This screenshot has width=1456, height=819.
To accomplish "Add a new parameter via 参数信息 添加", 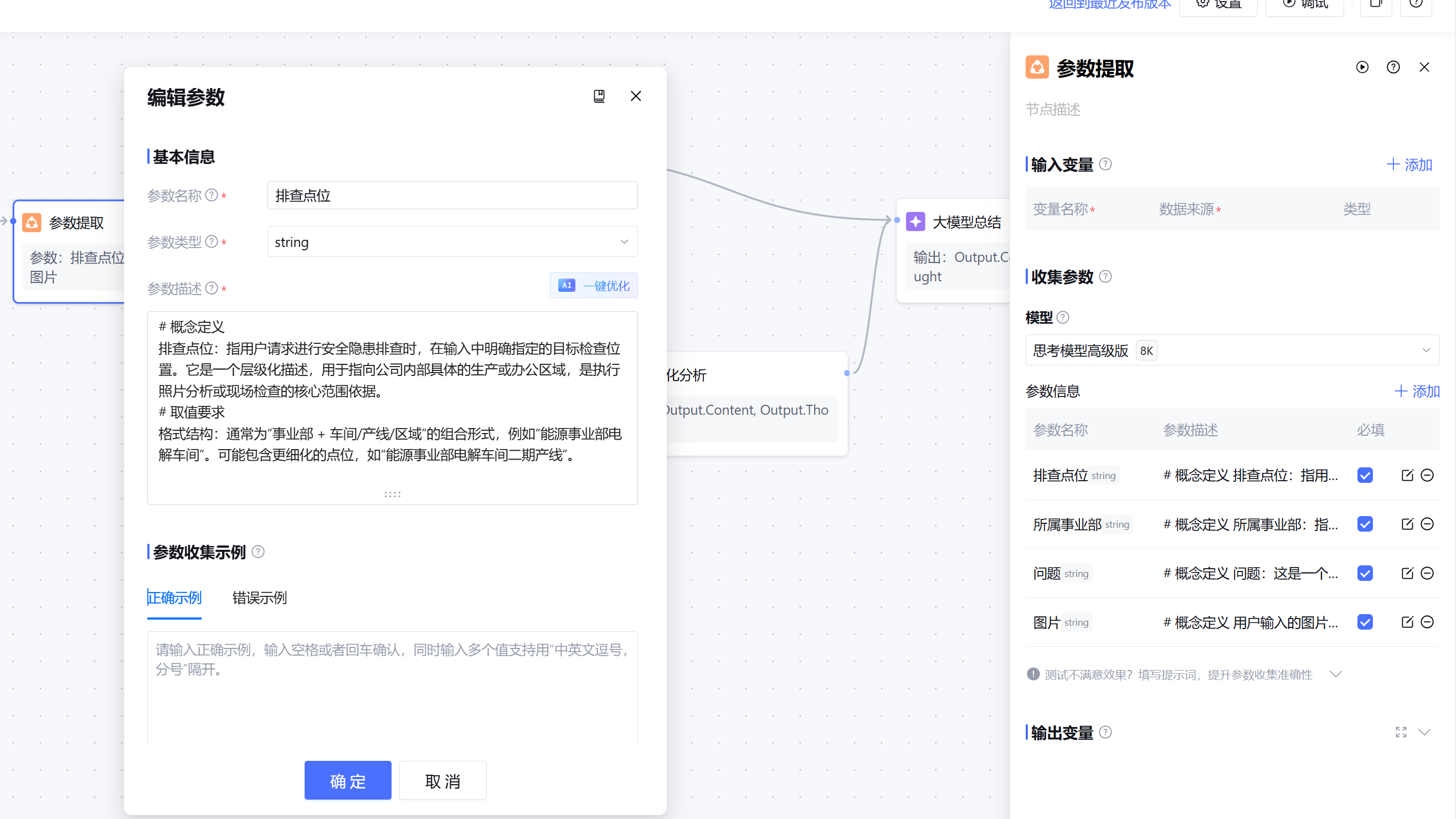I will point(1417,391).
